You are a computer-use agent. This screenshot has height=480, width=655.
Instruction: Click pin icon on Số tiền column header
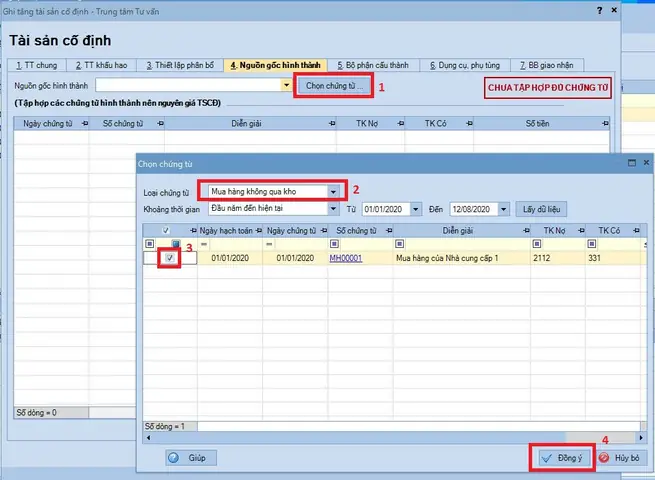click(x=602, y=122)
